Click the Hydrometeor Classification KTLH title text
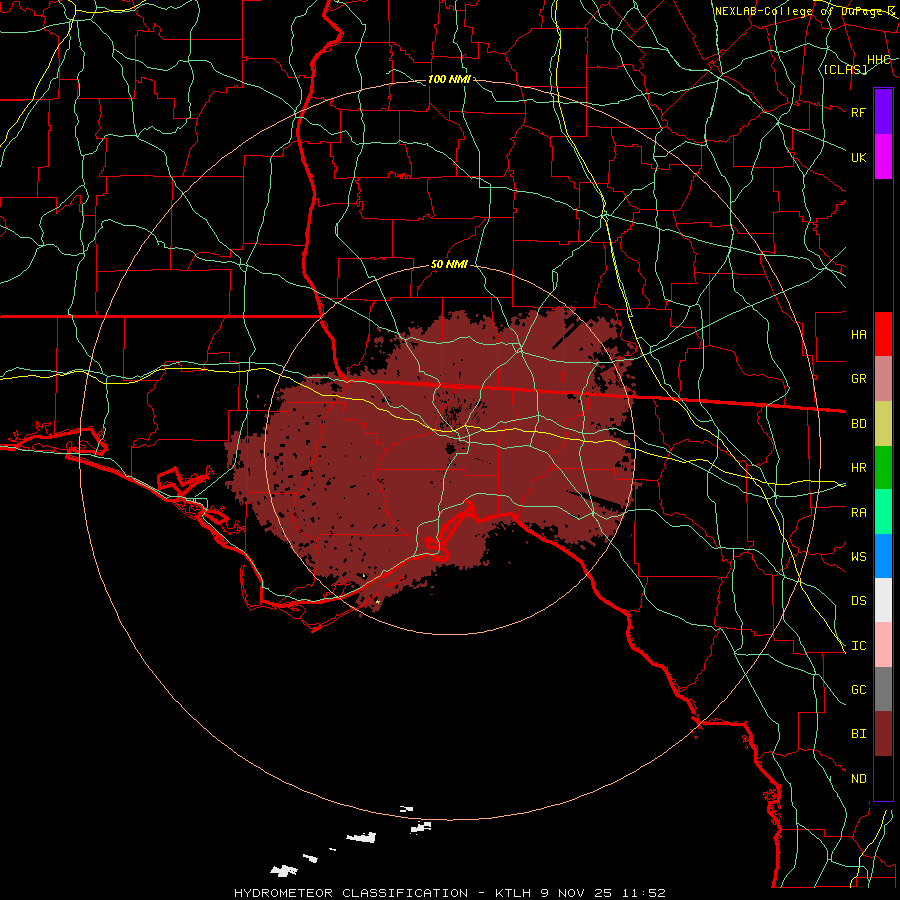Screen dimensions: 900x900 click(449, 893)
